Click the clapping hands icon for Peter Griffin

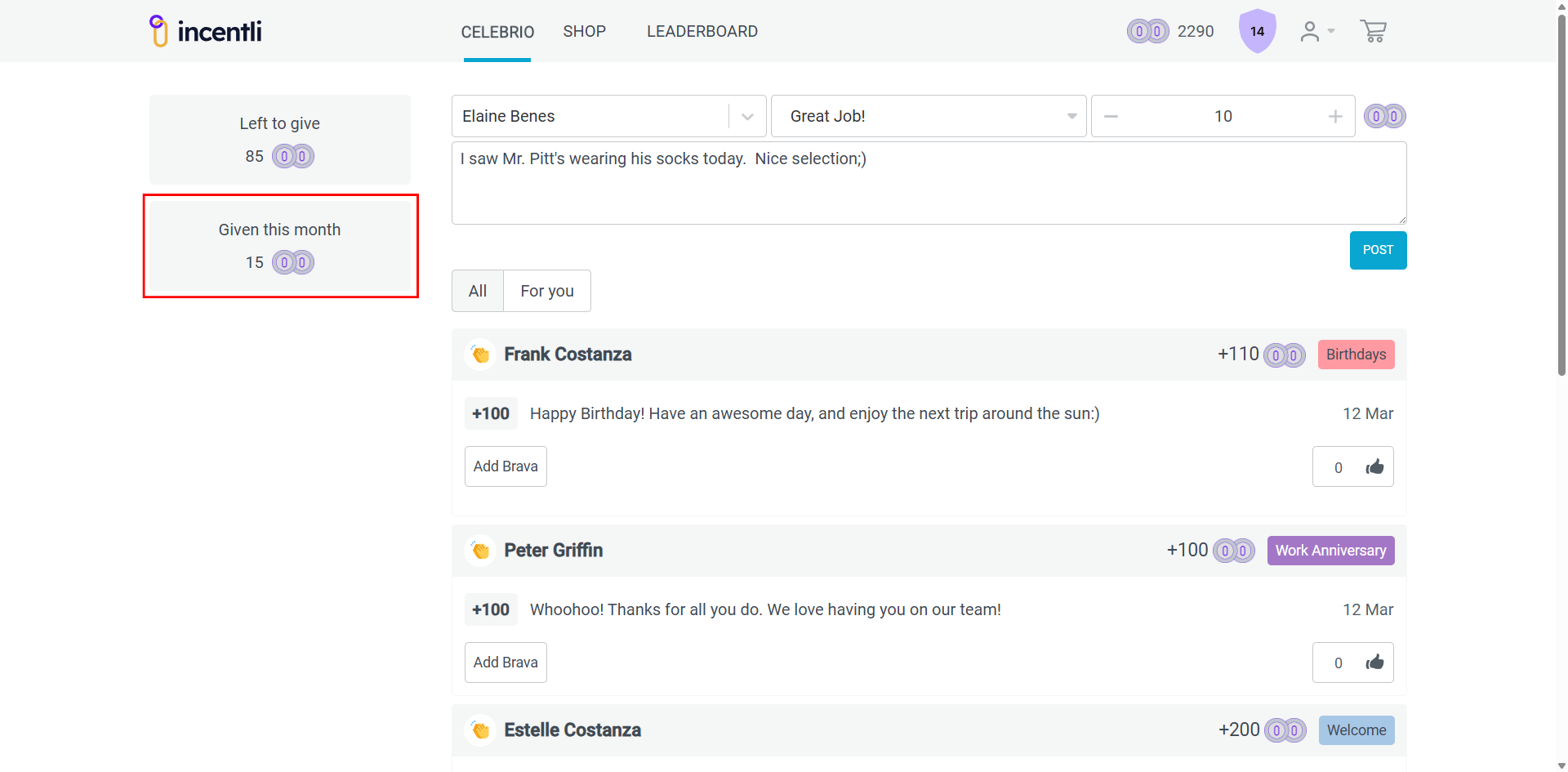click(480, 551)
